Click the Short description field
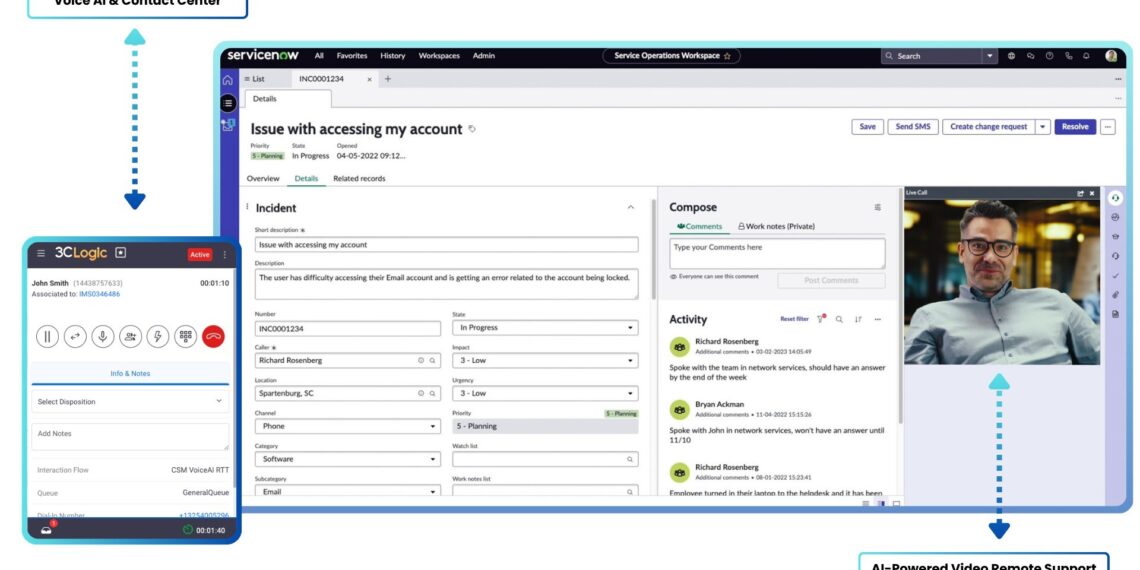This screenshot has height=570, width=1140. [x=446, y=245]
